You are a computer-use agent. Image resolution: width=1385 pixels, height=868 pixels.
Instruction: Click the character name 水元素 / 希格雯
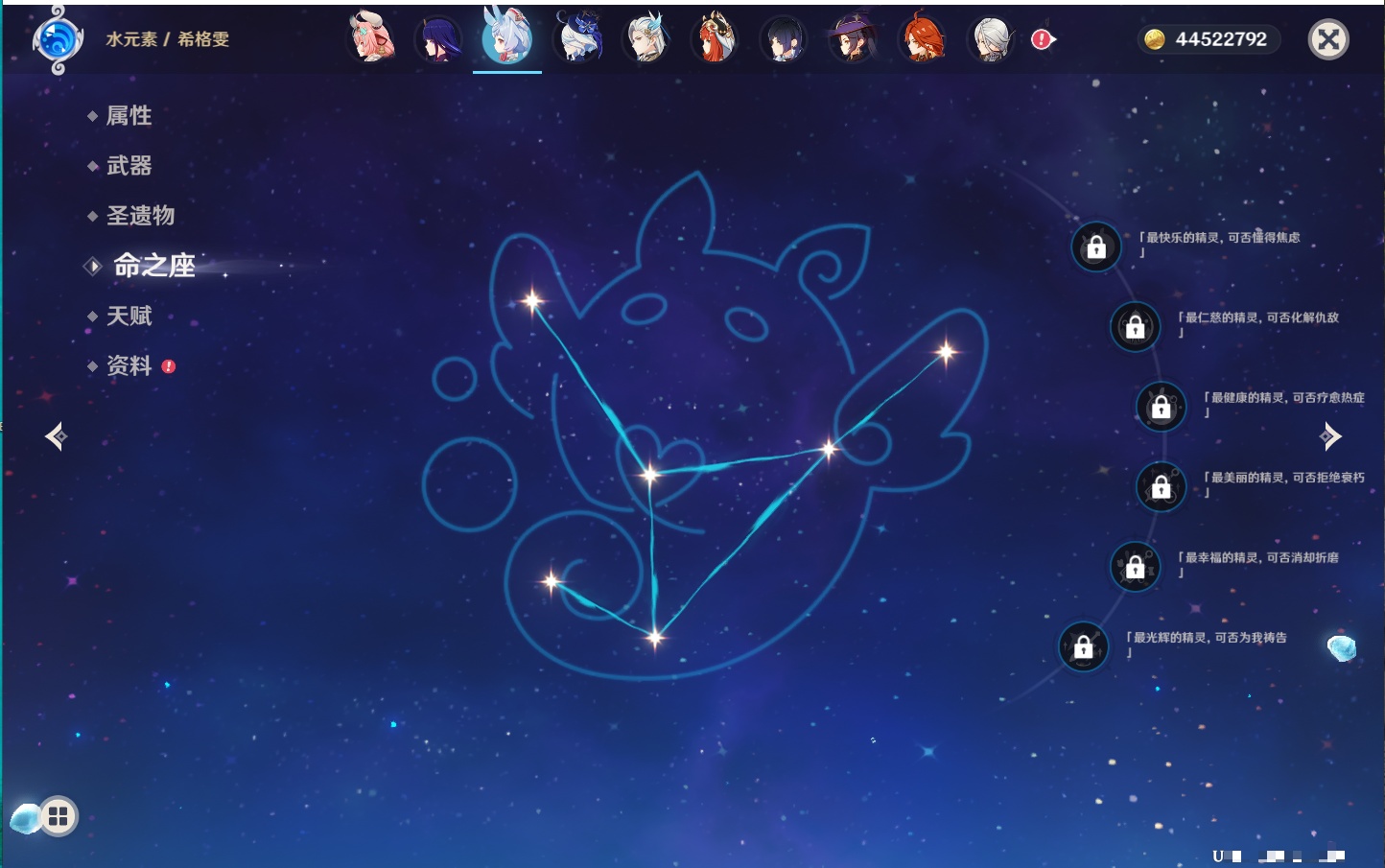[168, 39]
